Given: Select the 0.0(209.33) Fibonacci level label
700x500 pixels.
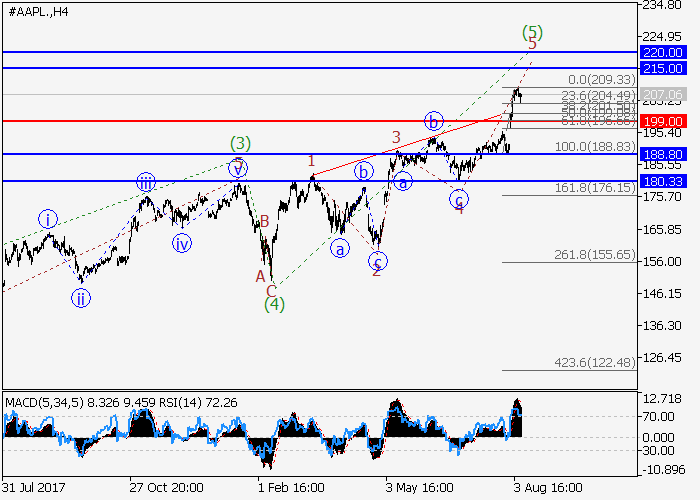Looking at the screenshot, I should click(602, 80).
